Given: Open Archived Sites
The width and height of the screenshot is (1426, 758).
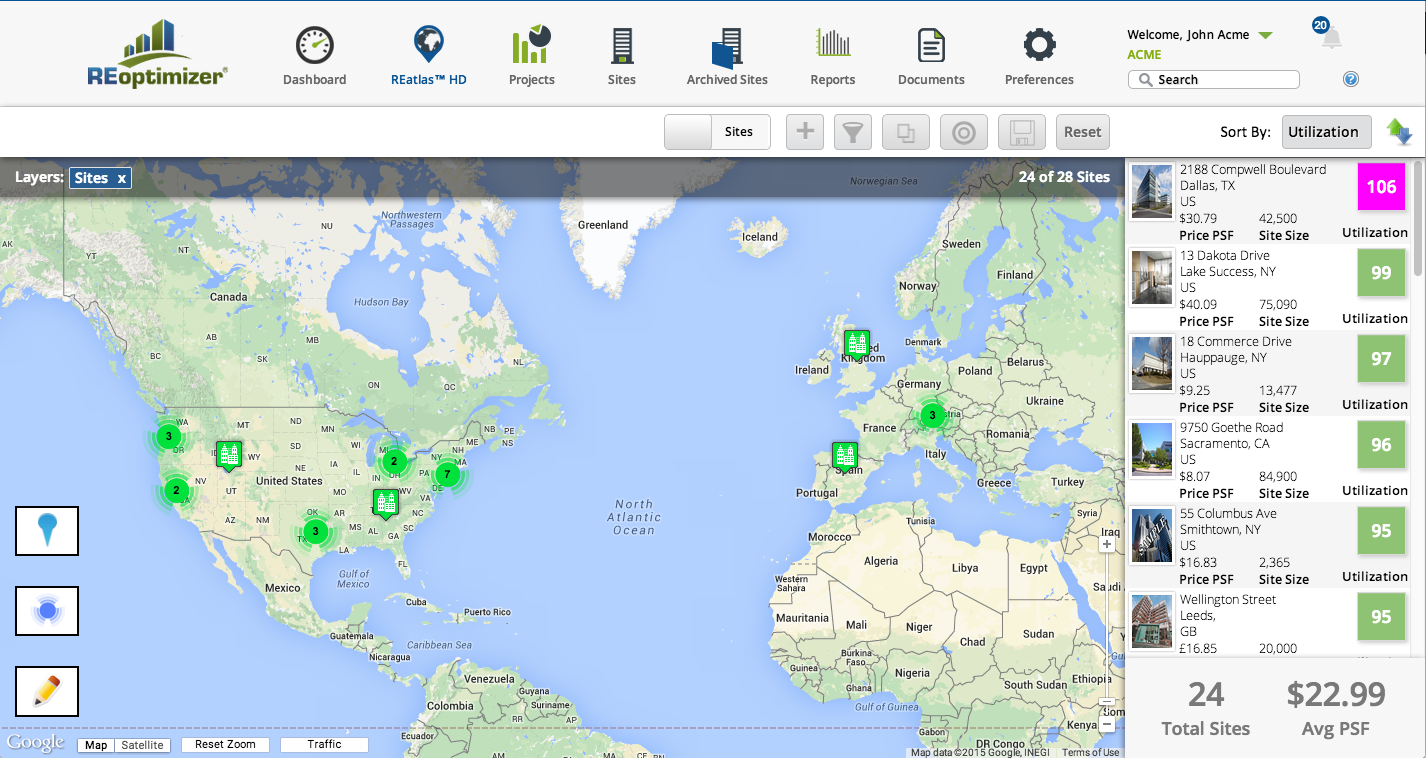Looking at the screenshot, I should pyautogui.click(x=727, y=56).
